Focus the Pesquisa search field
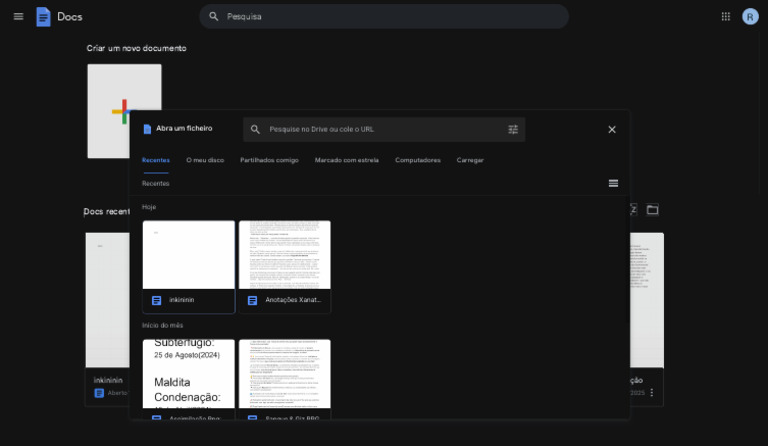 384,17
